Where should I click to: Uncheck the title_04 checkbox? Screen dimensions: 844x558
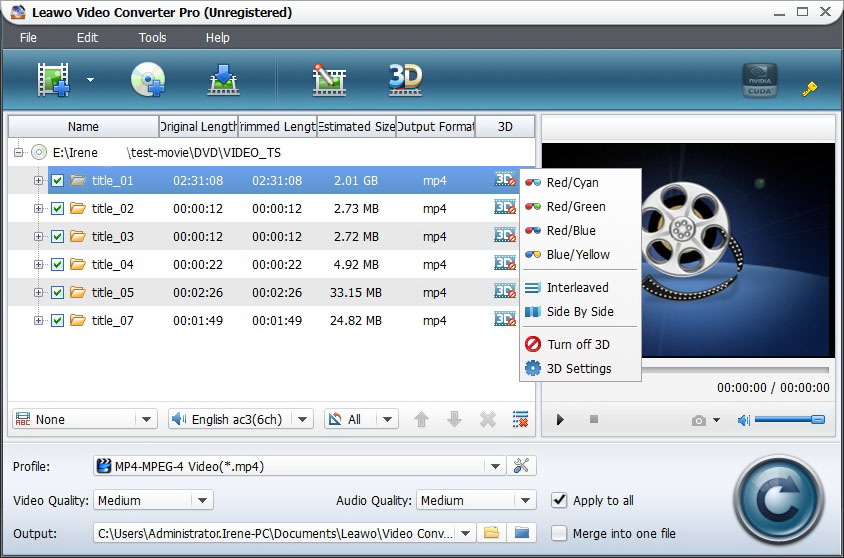57,264
